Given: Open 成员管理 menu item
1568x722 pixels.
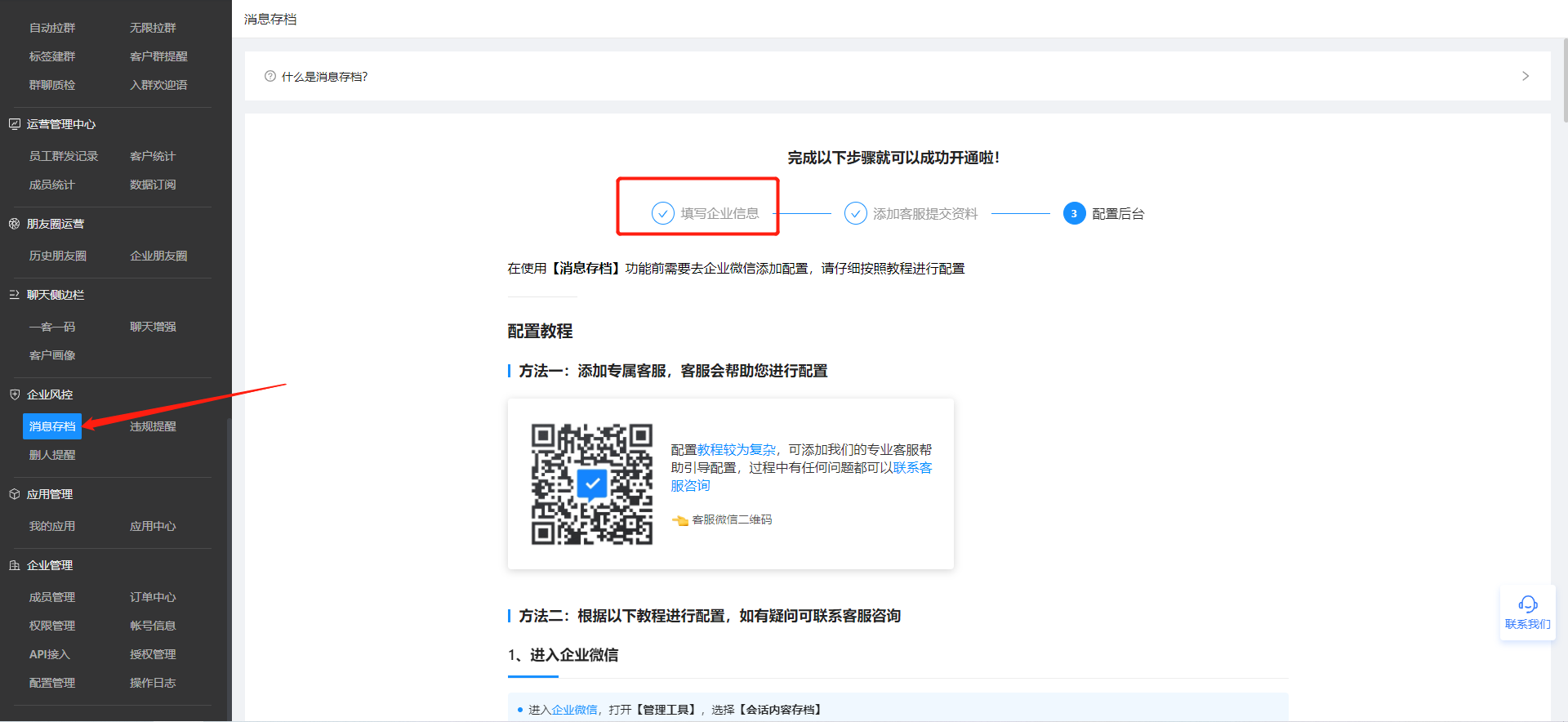Looking at the screenshot, I should tap(52, 597).
